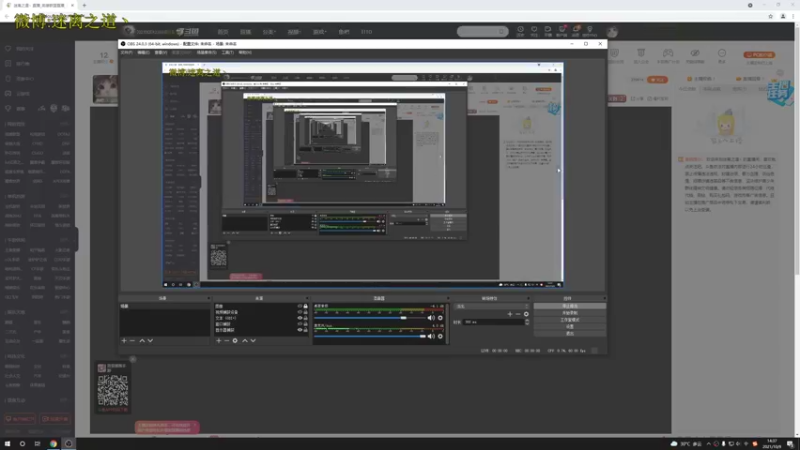
Task: Add a scene transition with plus icon
Action: tap(510, 314)
